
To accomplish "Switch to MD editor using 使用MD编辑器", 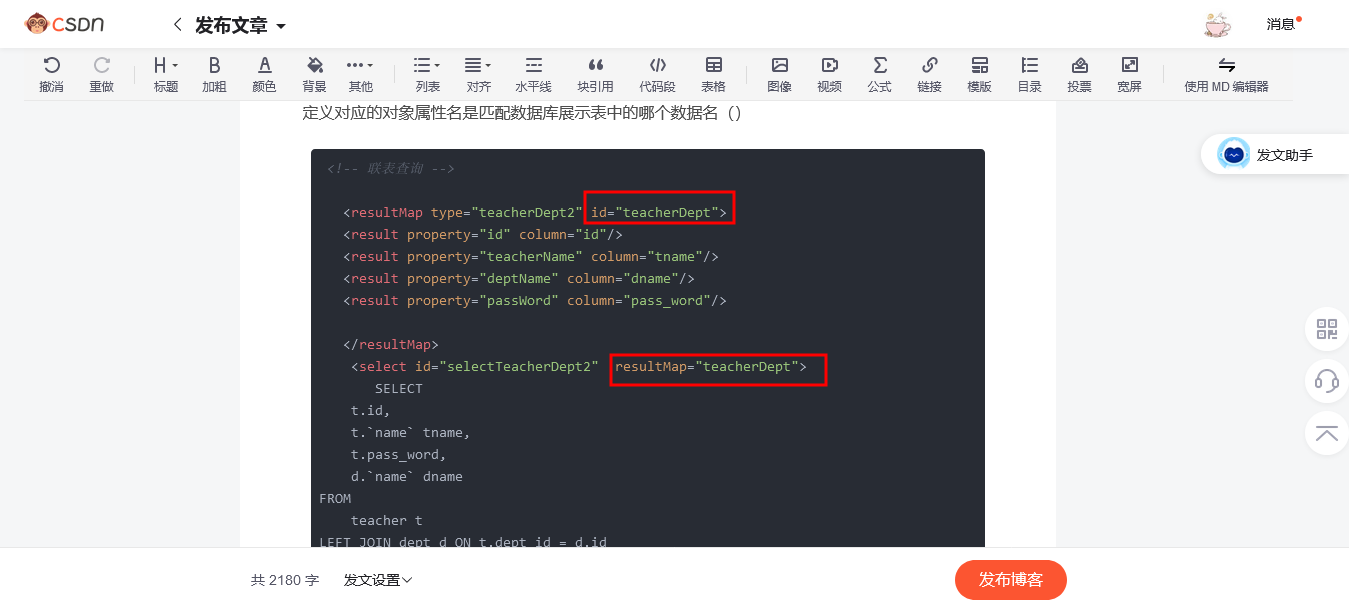I will 1227,74.
